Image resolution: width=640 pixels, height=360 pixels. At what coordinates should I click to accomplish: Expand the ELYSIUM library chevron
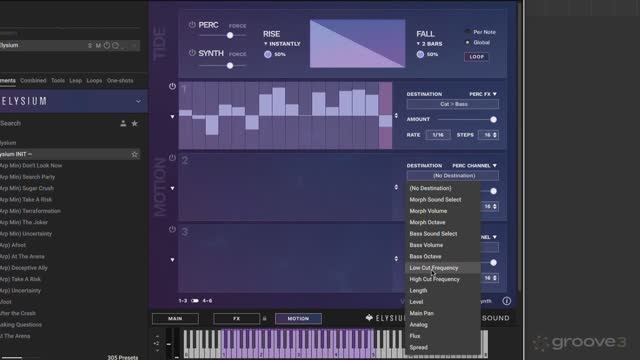[x=138, y=101]
